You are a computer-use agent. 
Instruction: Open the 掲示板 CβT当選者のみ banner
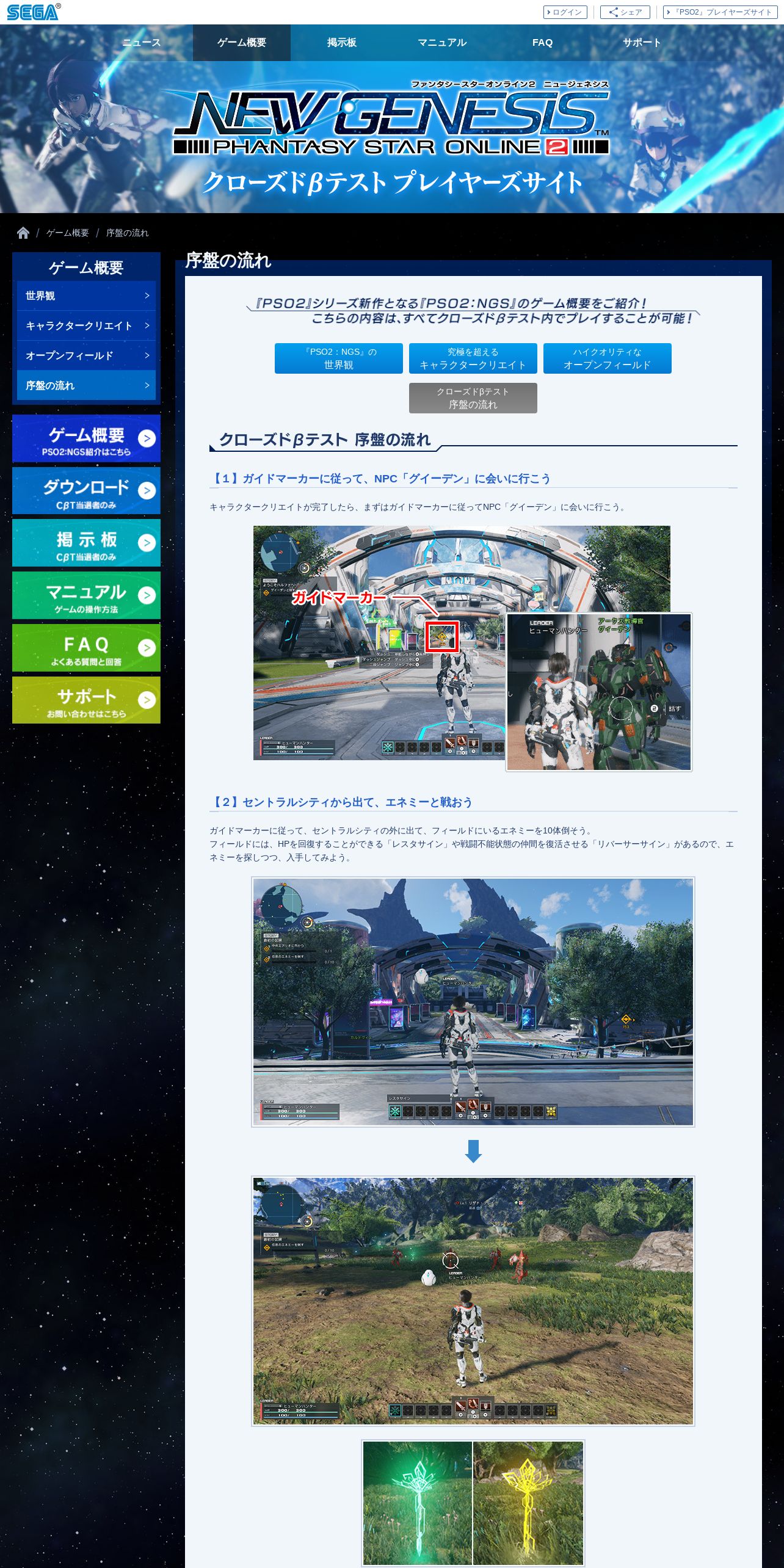(86, 543)
